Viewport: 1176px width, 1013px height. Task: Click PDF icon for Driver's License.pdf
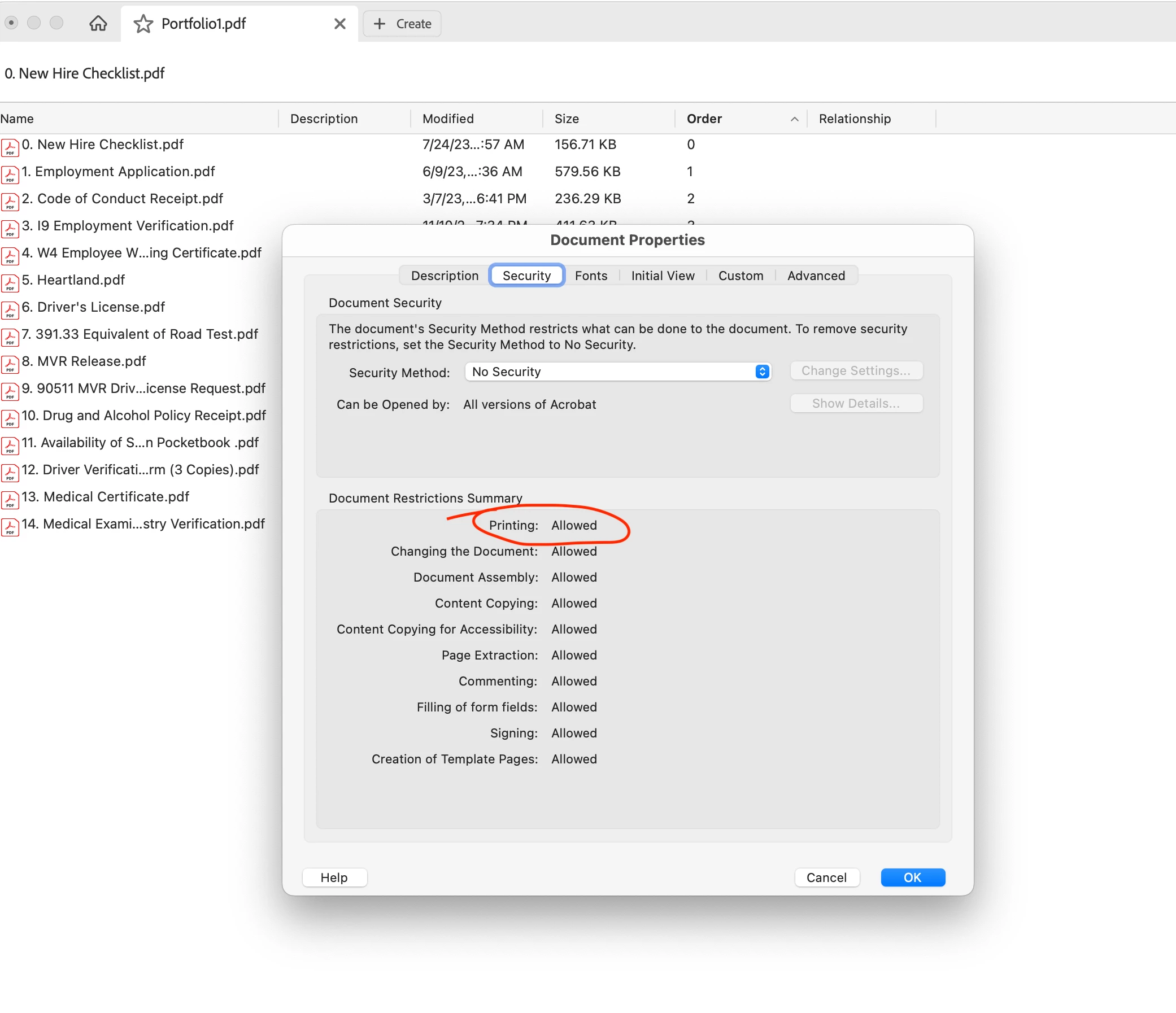(x=10, y=310)
